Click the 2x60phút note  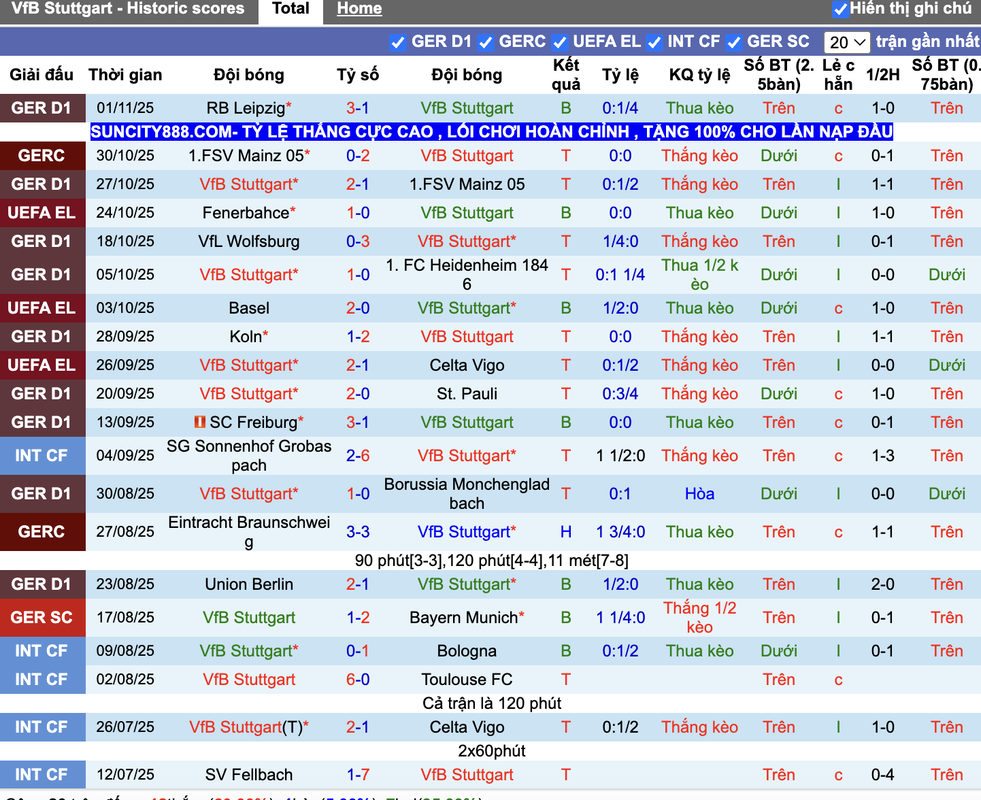(x=491, y=751)
